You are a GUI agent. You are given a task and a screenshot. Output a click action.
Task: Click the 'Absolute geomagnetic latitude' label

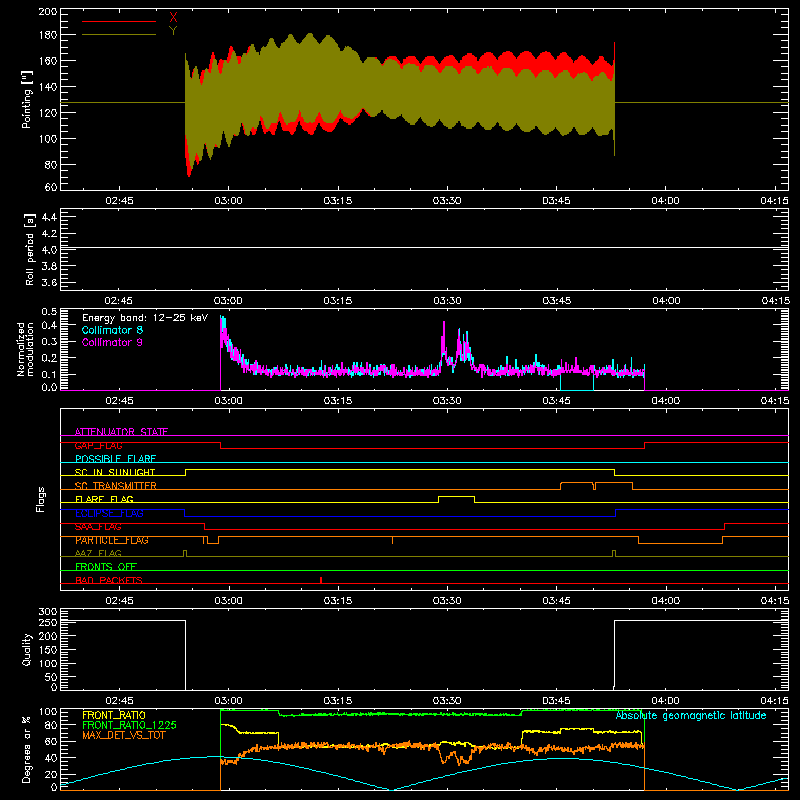[x=691, y=715]
